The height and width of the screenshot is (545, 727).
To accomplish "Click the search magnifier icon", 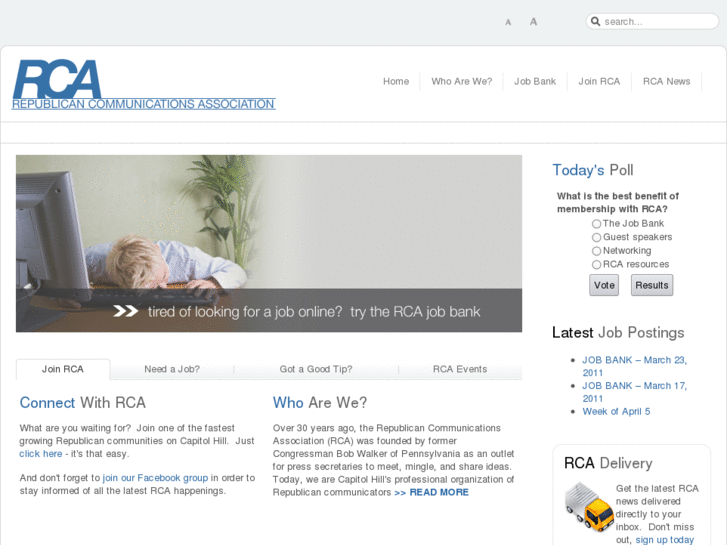I will (x=595, y=21).
